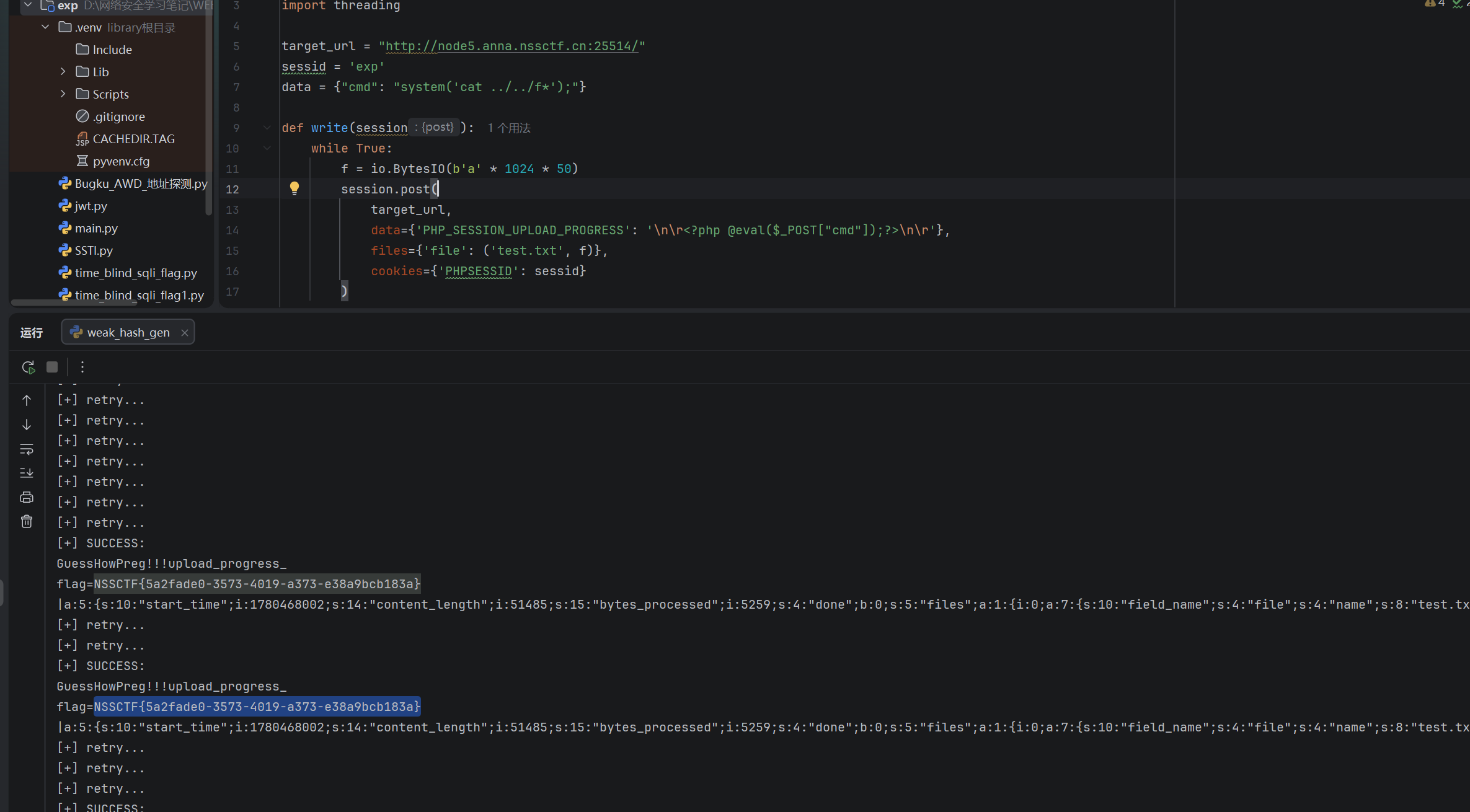This screenshot has width=1470, height=812.
Task: Click the Lib folder icon
Action: (82, 71)
